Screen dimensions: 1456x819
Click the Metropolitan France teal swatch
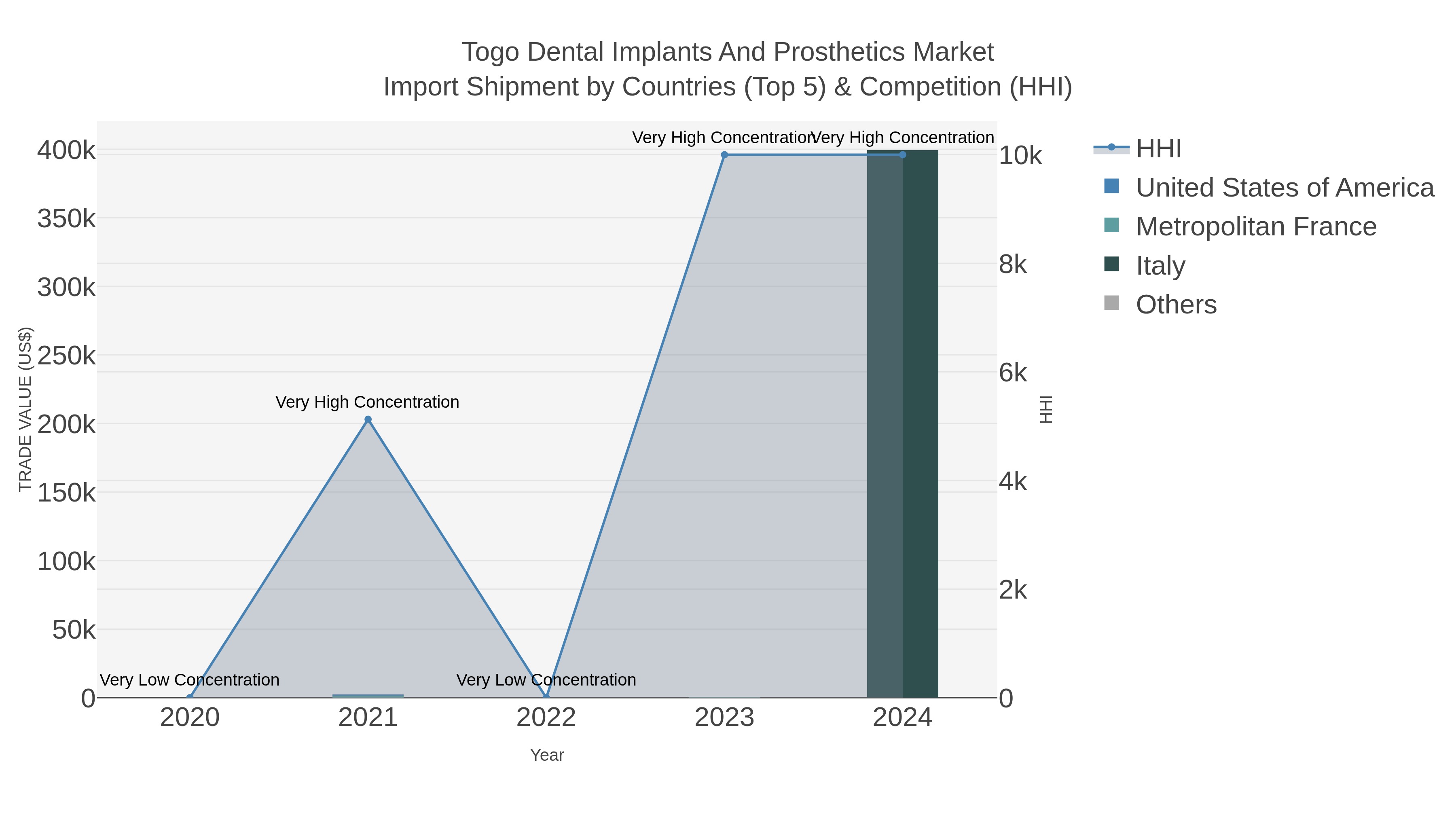[x=1111, y=225]
